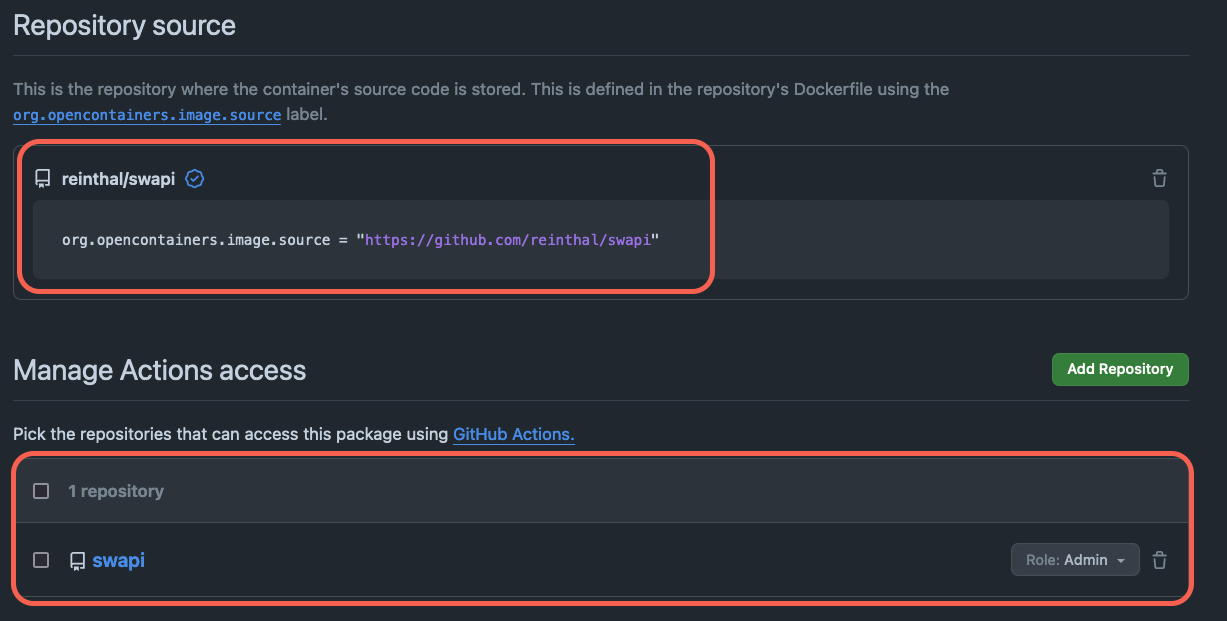Image resolution: width=1227 pixels, height=621 pixels.
Task: Delete the reinthal/swapi repository source
Action: (1159, 179)
